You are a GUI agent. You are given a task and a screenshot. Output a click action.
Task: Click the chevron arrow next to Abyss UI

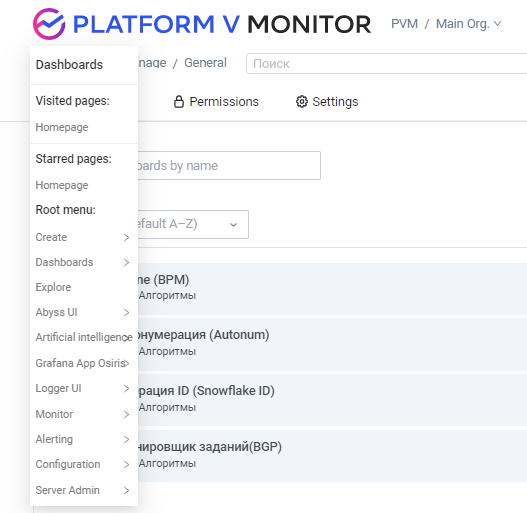tap(126, 312)
